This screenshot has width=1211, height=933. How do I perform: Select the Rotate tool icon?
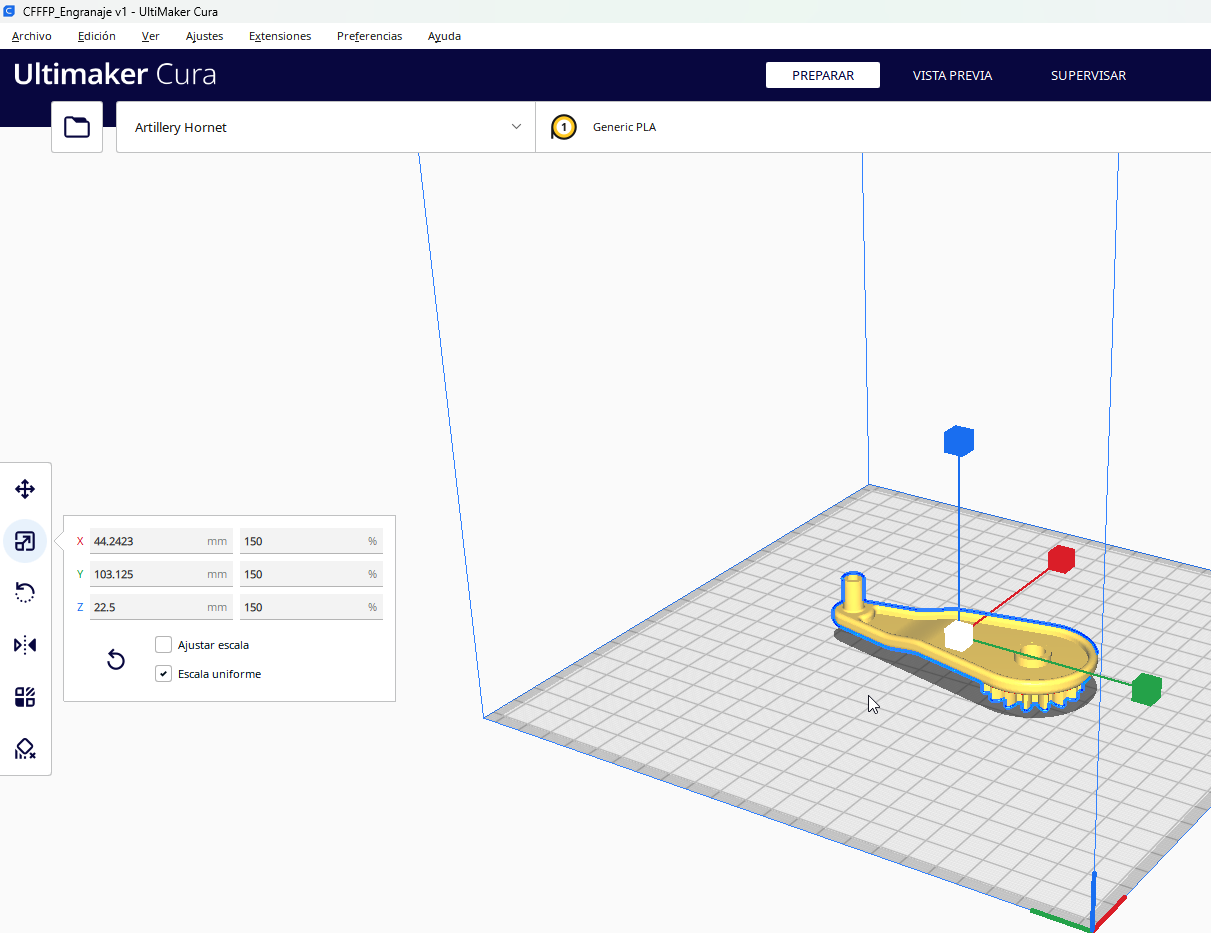point(25,593)
